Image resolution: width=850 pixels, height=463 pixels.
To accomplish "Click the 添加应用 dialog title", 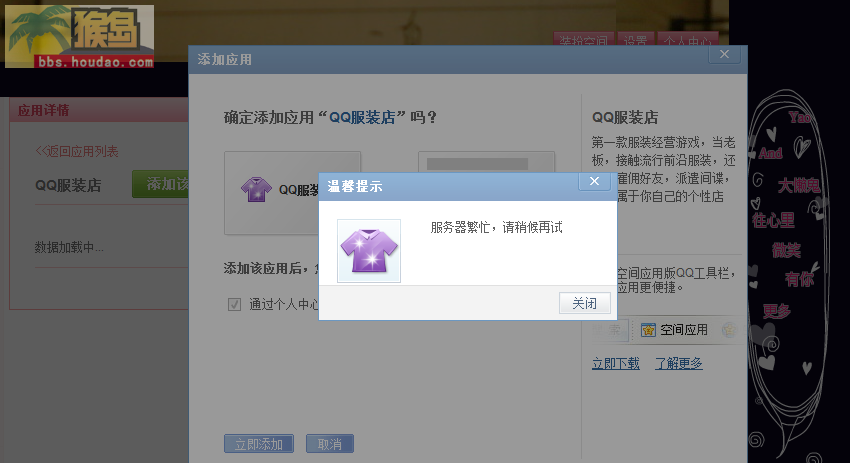I will pyautogui.click(x=224, y=60).
